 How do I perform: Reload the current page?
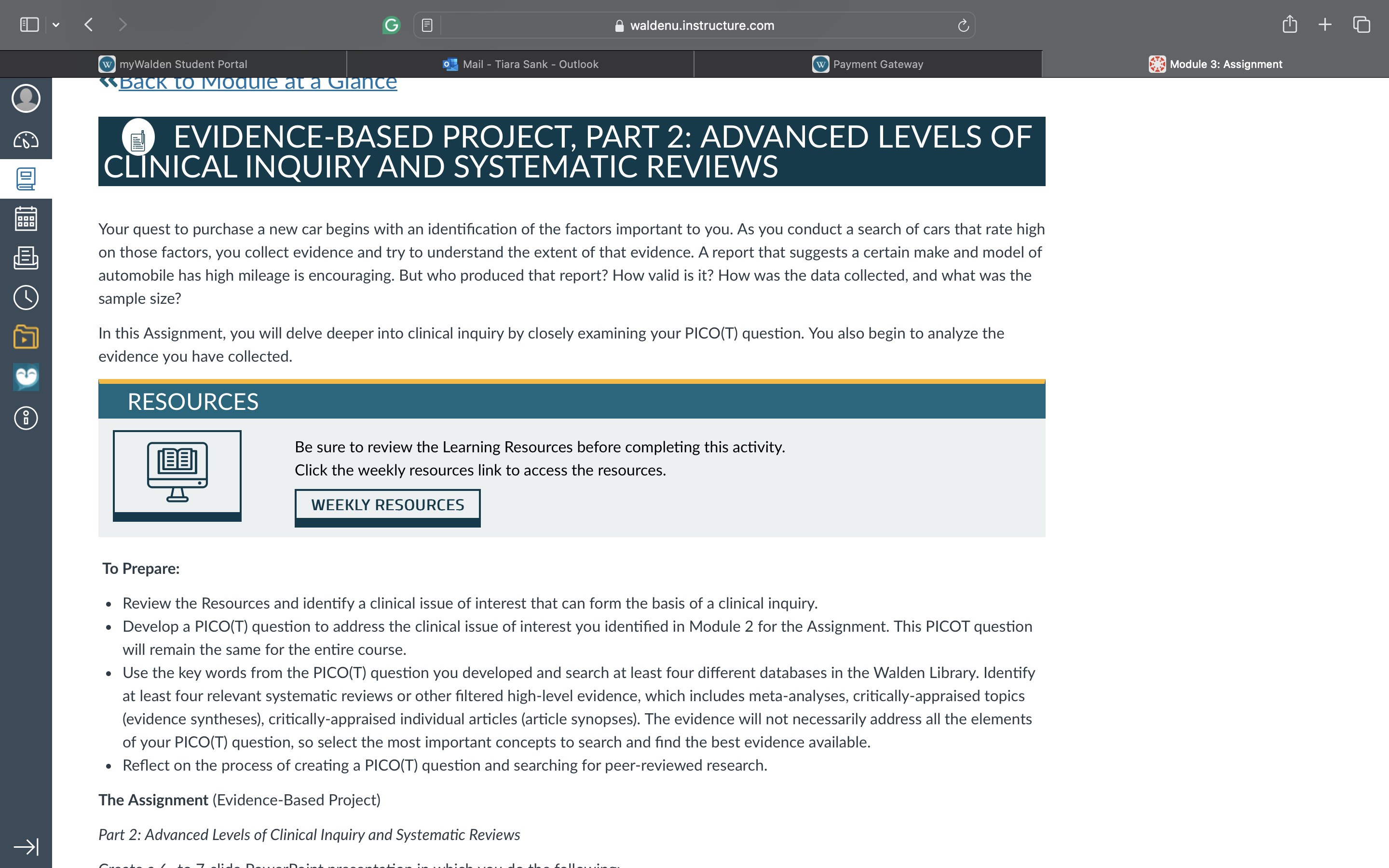click(963, 25)
